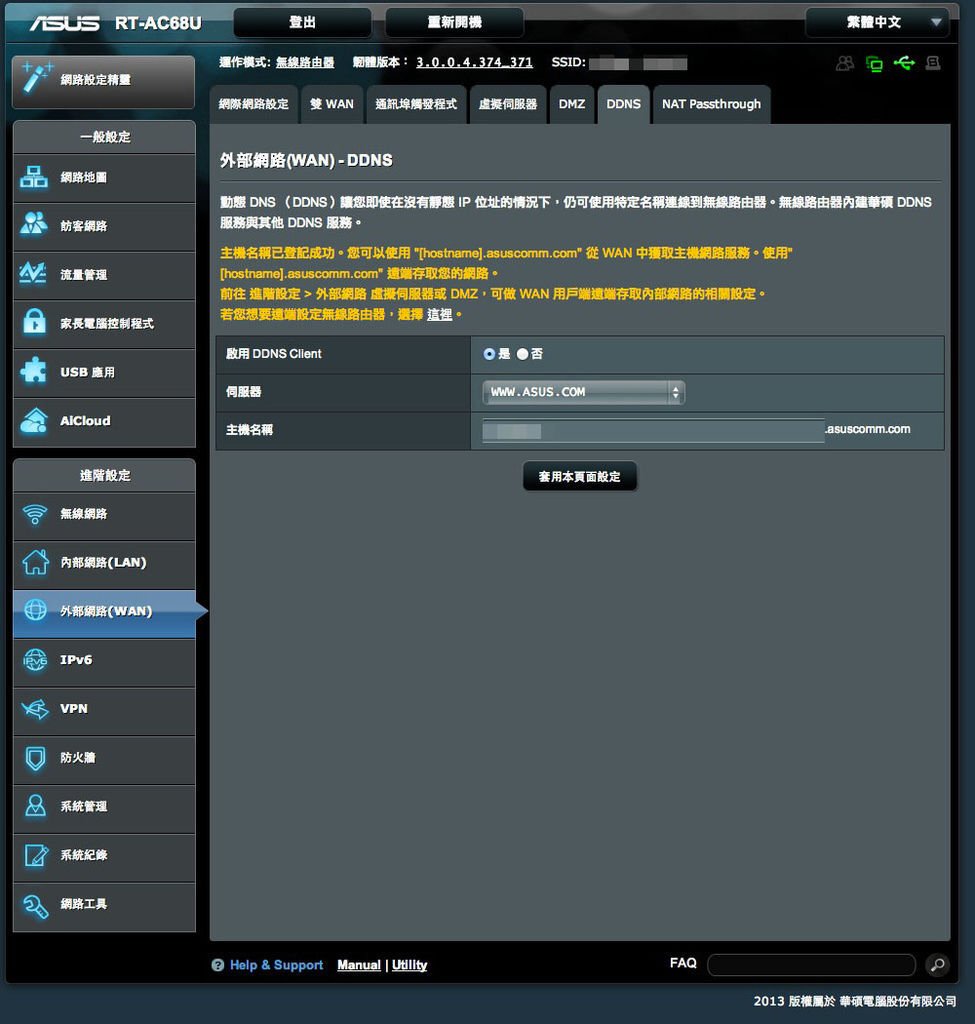Screen dimensions: 975x1024
Task: Click the guest users status icon
Action: [x=845, y=63]
